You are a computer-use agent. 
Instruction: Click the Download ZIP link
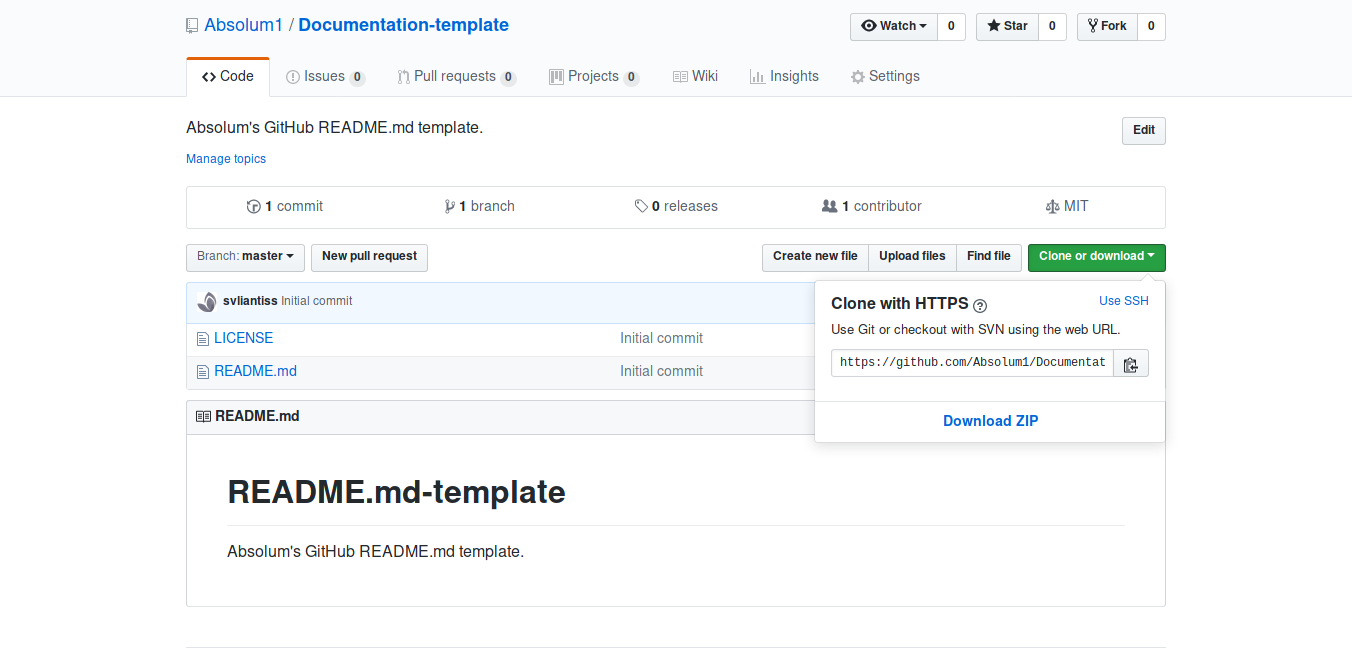coord(990,421)
